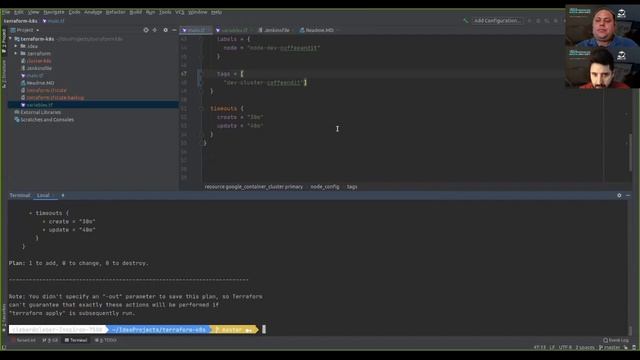
Task: Select the Local terminal tab
Action: pos(43,196)
